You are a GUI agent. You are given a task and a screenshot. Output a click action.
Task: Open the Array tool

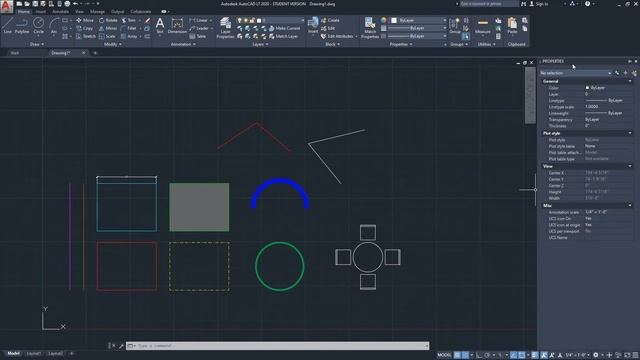tap(129, 36)
